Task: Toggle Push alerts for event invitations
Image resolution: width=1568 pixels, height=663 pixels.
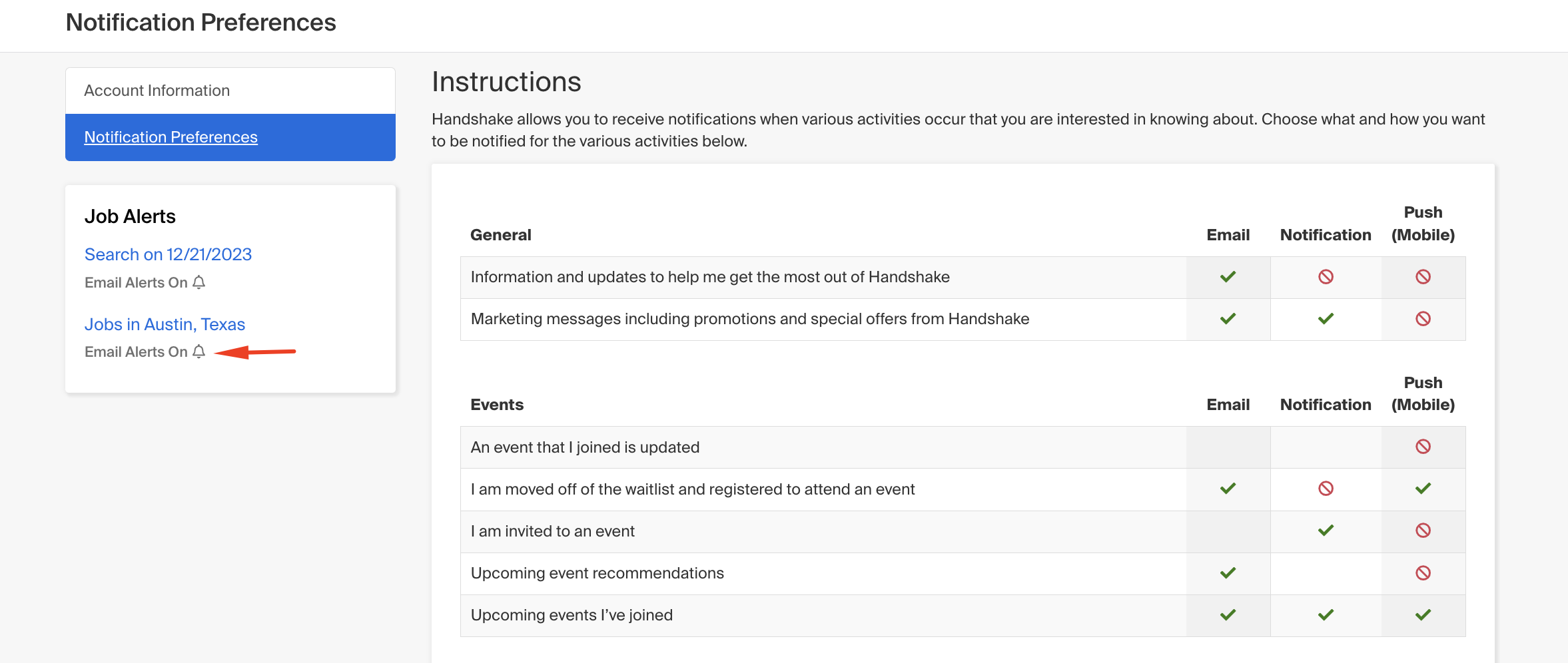Action: pos(1423,531)
